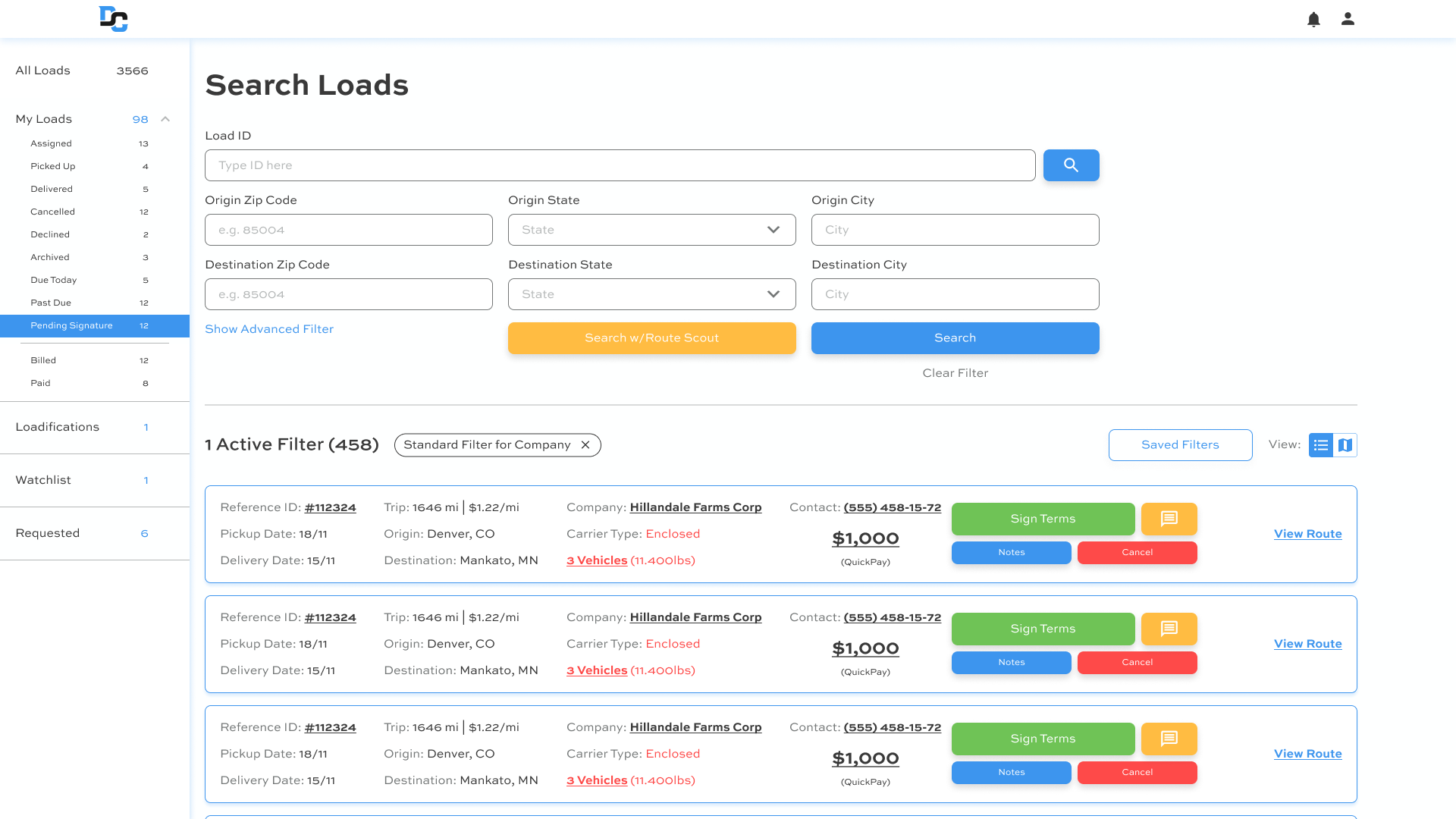Open the notifications bell icon
Viewport: 1456px width, 819px height.
(x=1313, y=19)
